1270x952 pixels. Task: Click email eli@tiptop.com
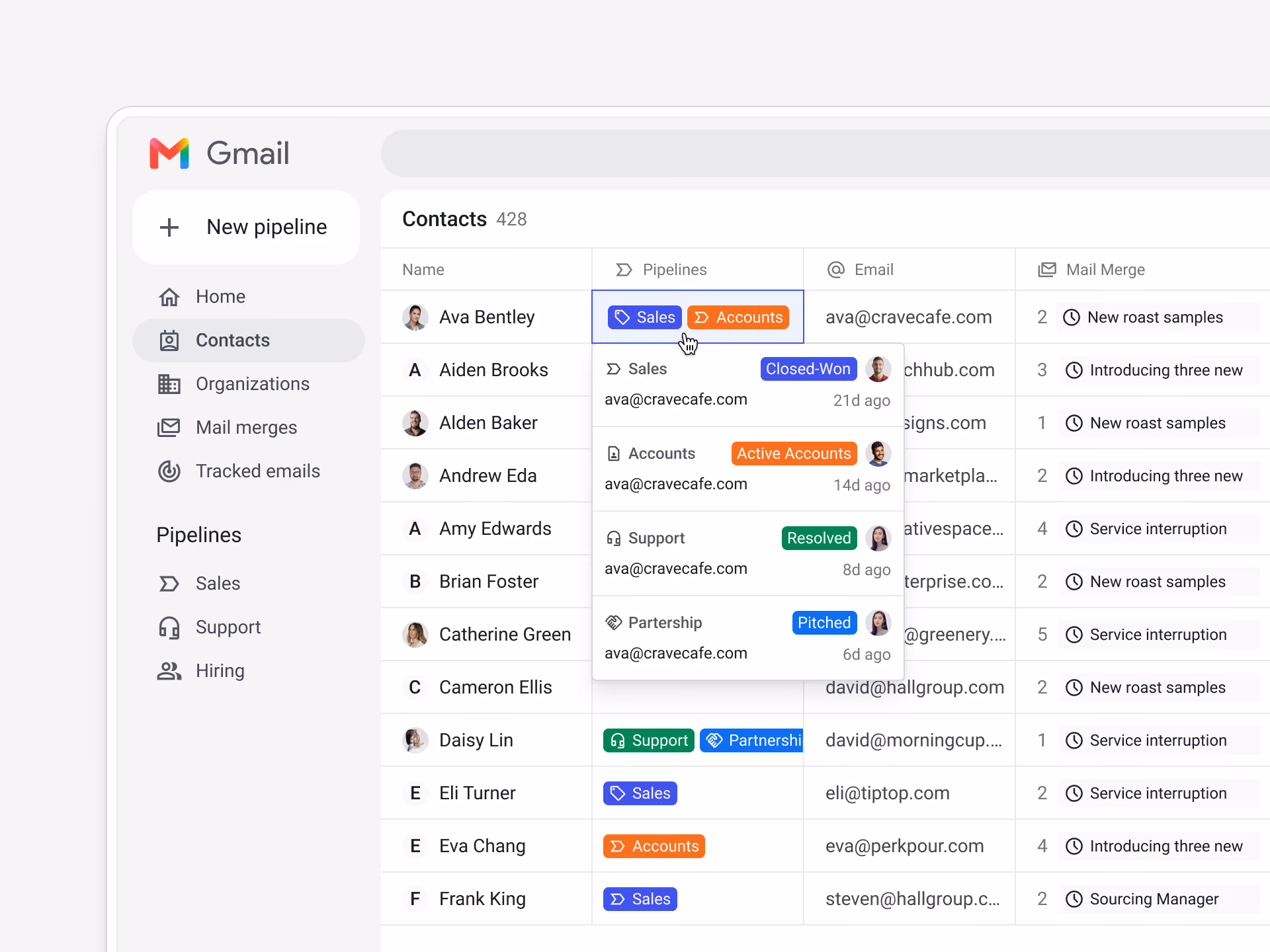(888, 793)
